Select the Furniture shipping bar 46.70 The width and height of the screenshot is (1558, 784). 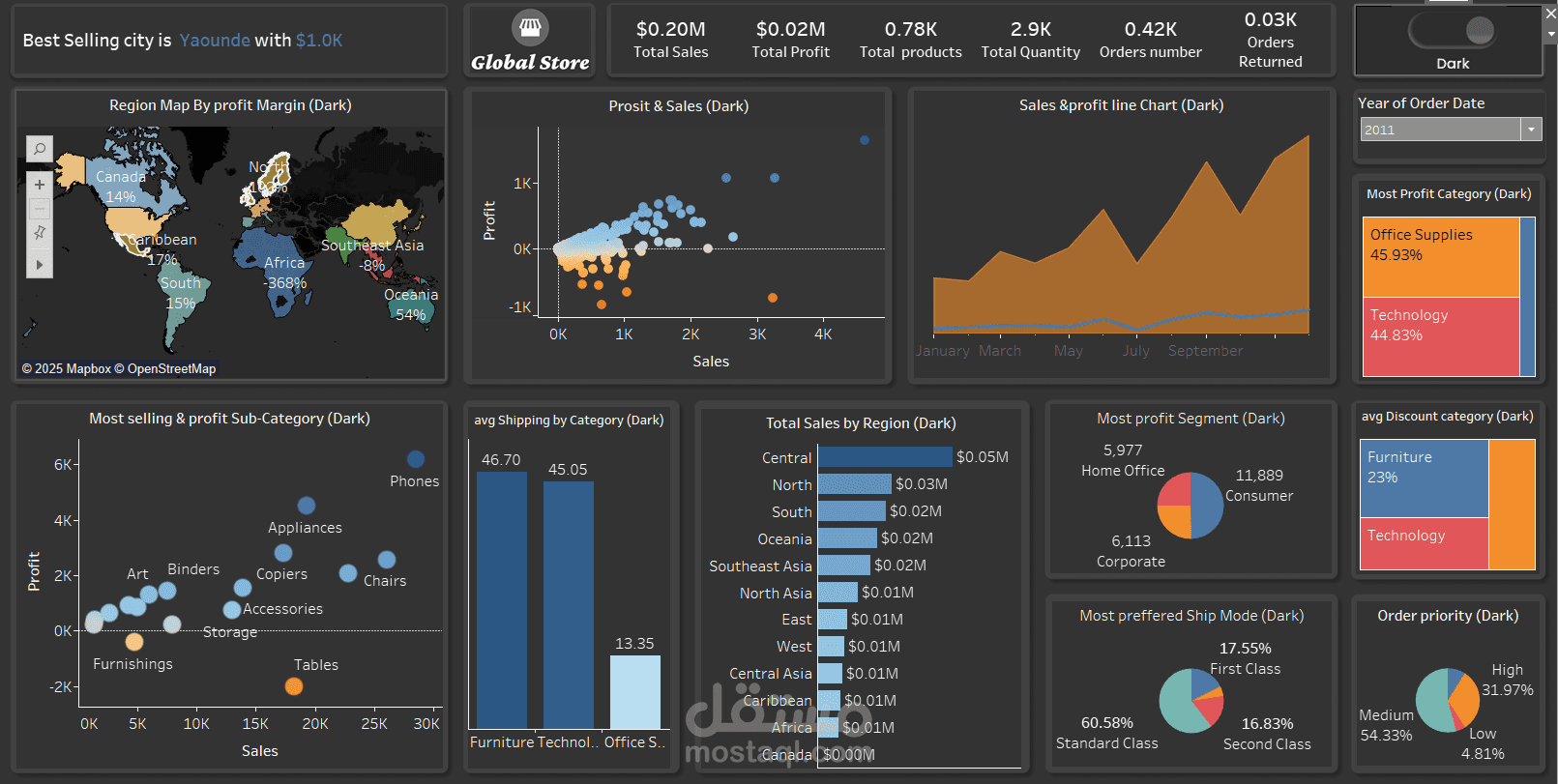point(502,599)
